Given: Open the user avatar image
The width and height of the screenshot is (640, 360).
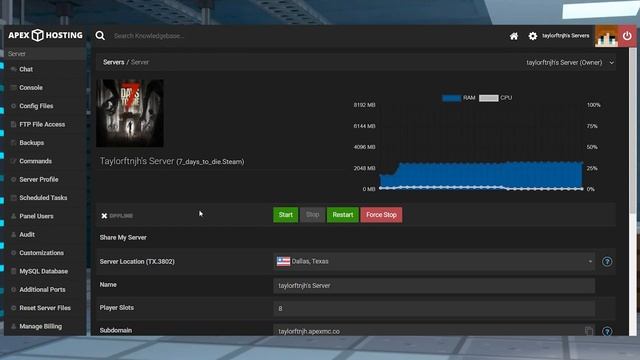Looking at the screenshot, I should (x=607, y=36).
